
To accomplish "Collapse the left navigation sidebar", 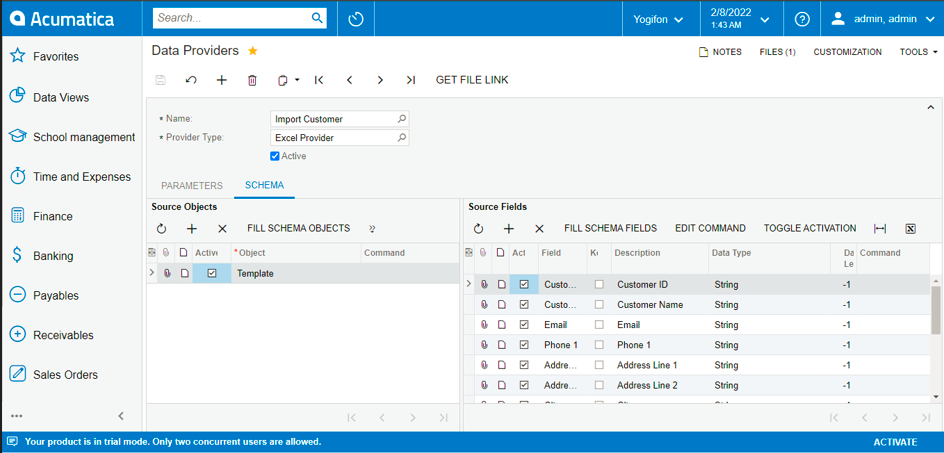I will (121, 416).
